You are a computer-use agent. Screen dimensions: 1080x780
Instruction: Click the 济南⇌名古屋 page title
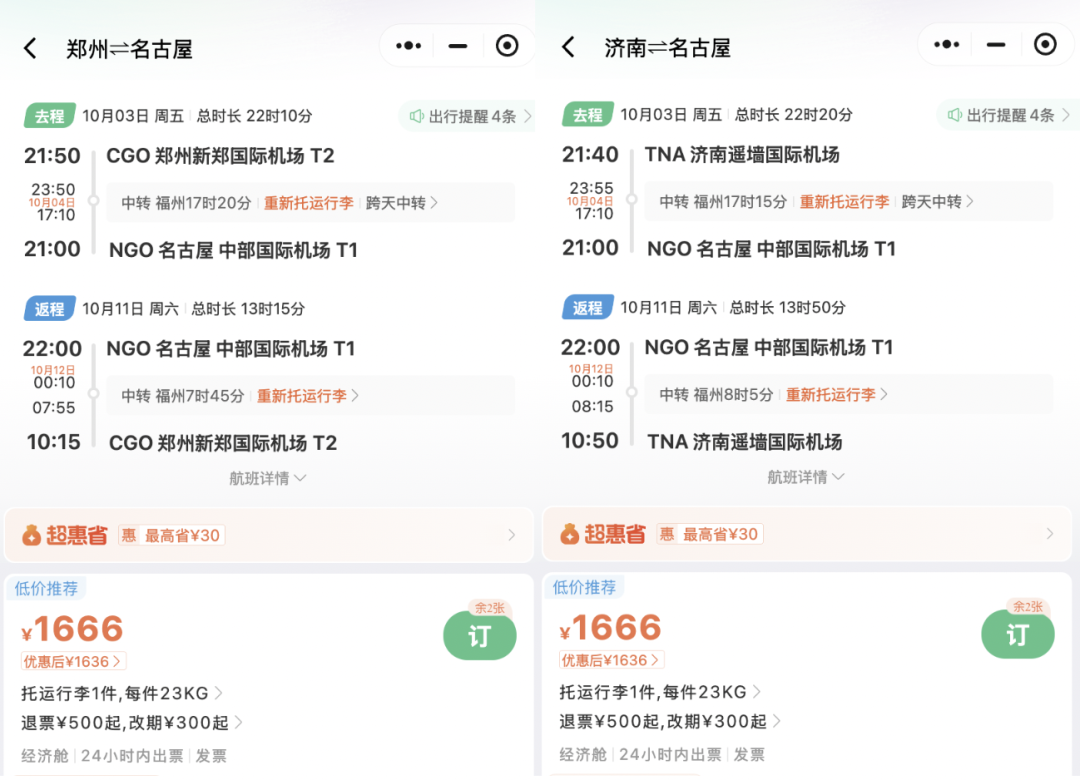667,48
